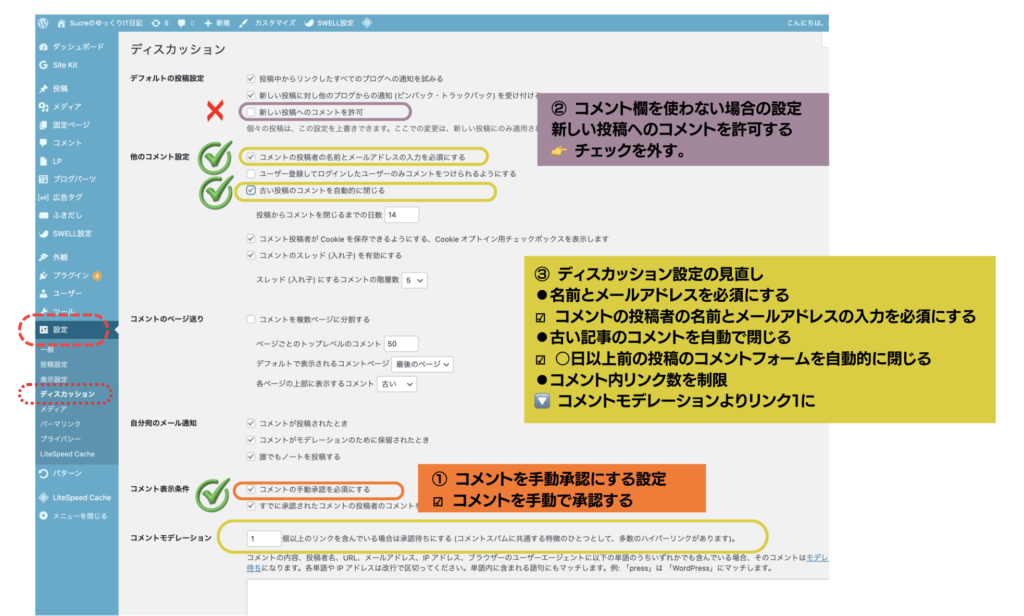Image resolution: width=1024 pixels, height=616 pixels.
Task: Enable 新しい投稿へのコメントを許可 checkbox
Action: coord(251,112)
